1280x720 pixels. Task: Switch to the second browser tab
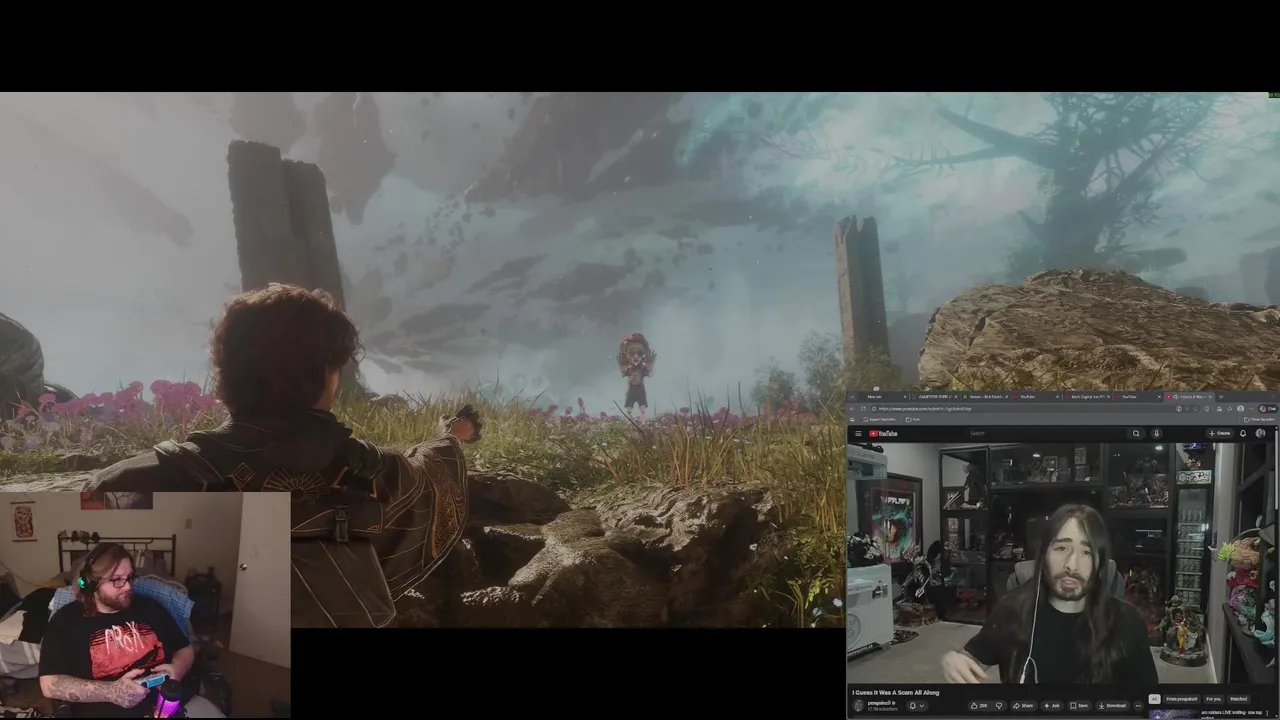(x=935, y=396)
